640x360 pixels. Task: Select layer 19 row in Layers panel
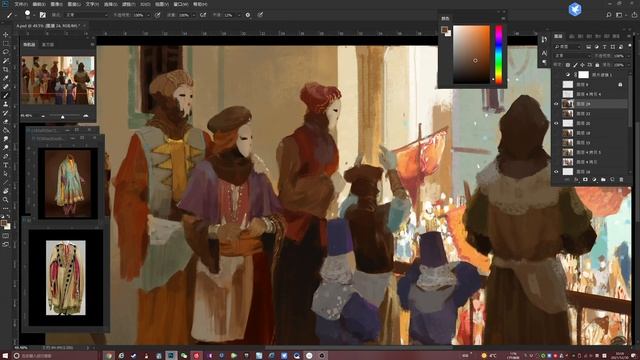(591, 143)
